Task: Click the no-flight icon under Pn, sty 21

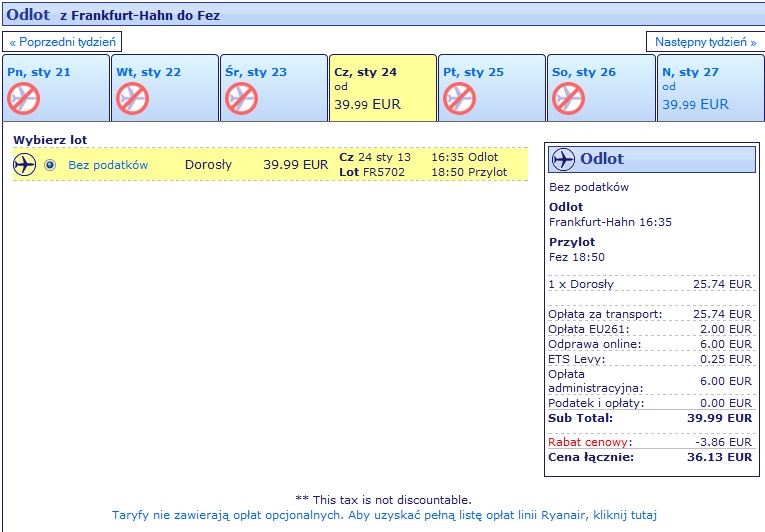Action: [x=23, y=99]
